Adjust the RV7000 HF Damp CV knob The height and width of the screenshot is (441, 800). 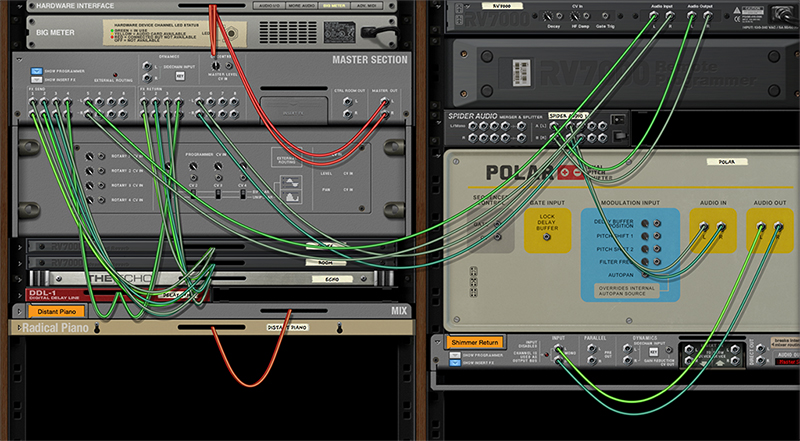(576, 16)
